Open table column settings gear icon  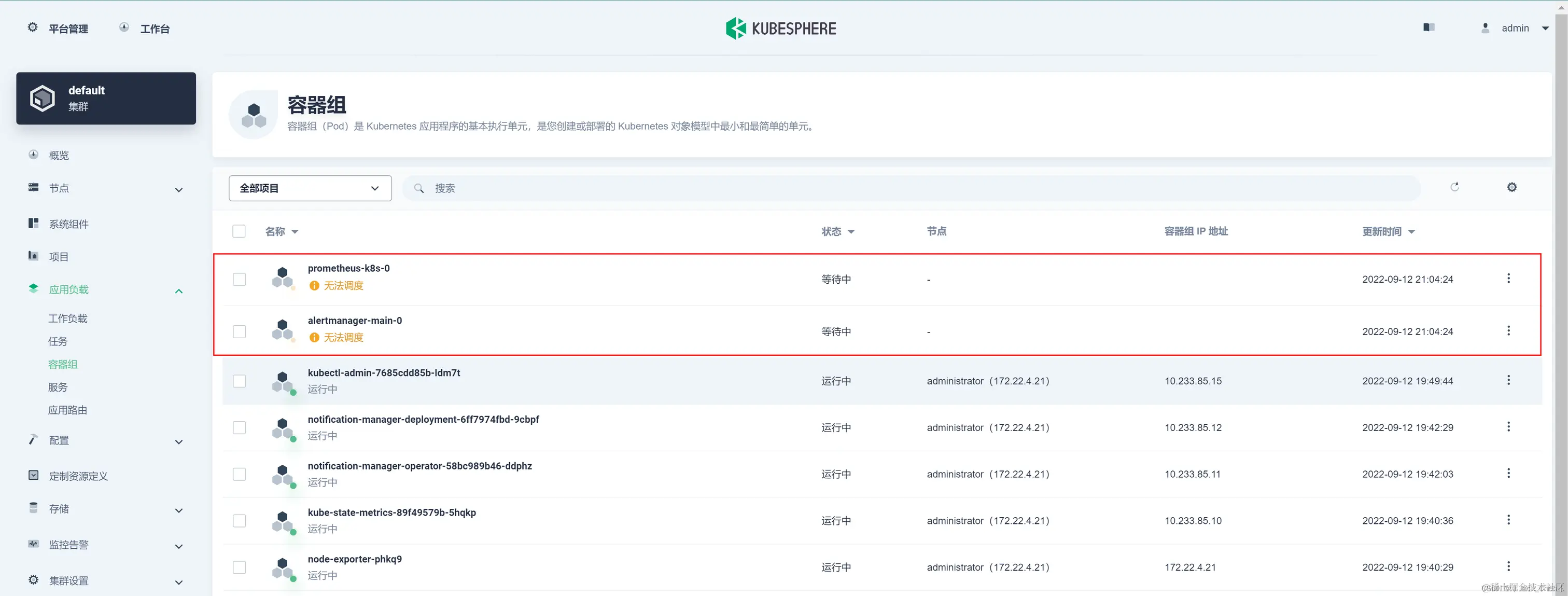point(1511,187)
